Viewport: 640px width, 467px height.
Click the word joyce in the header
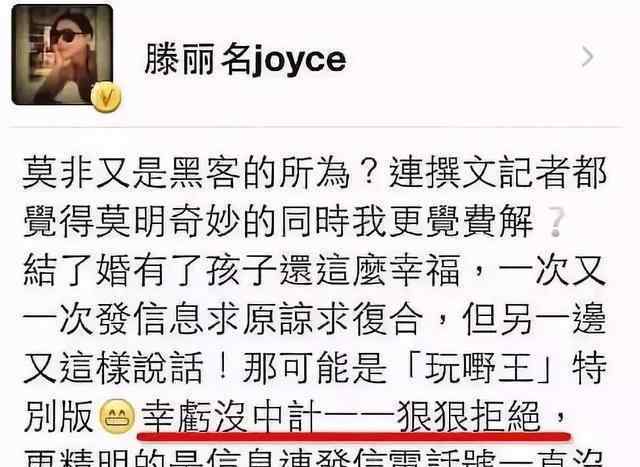pyautogui.click(x=298, y=61)
